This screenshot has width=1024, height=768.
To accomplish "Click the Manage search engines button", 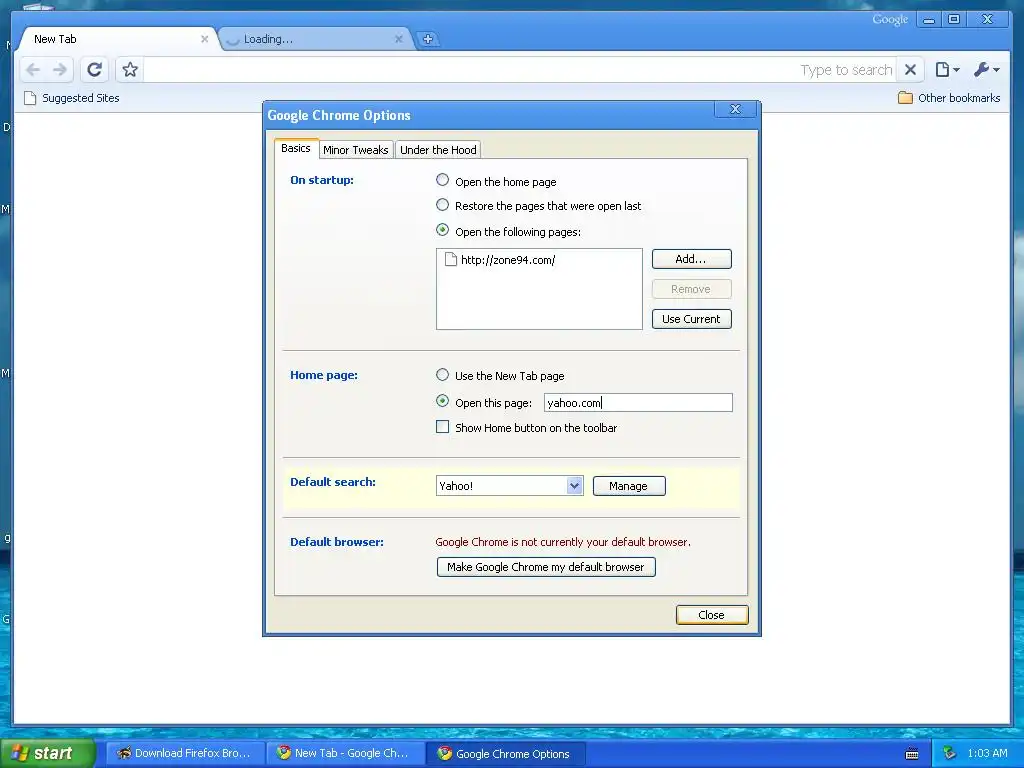I will [x=629, y=486].
